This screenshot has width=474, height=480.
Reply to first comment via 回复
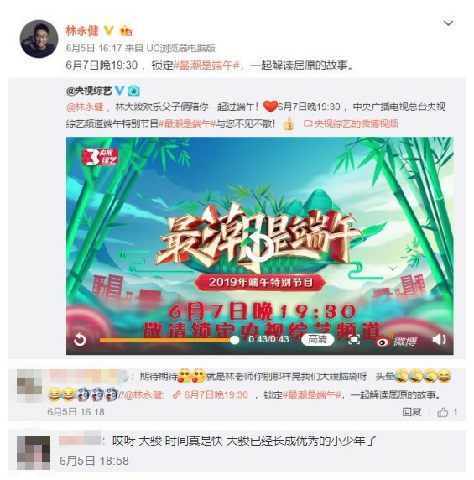click(x=412, y=412)
